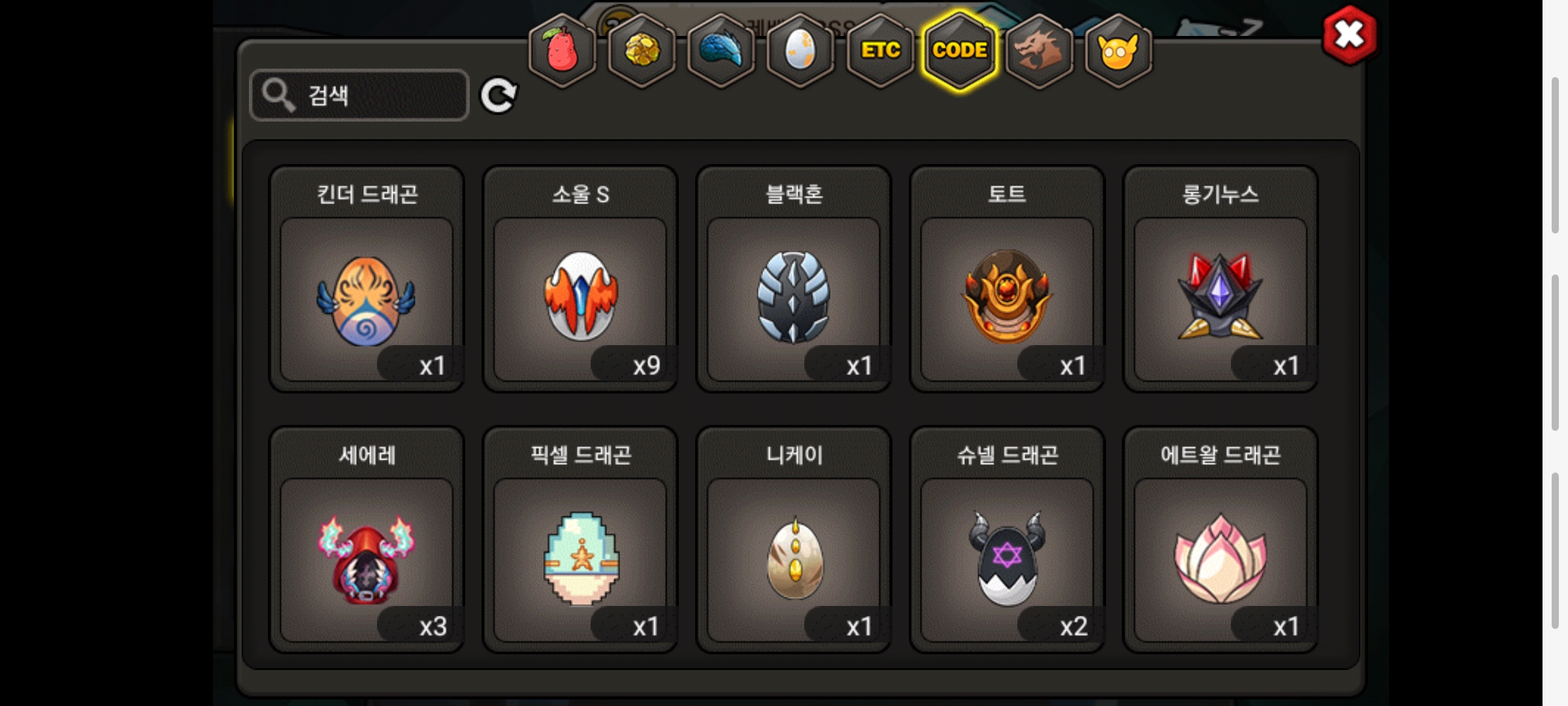Switch to the ETC tab
The image size is (1568, 706).
[880, 50]
